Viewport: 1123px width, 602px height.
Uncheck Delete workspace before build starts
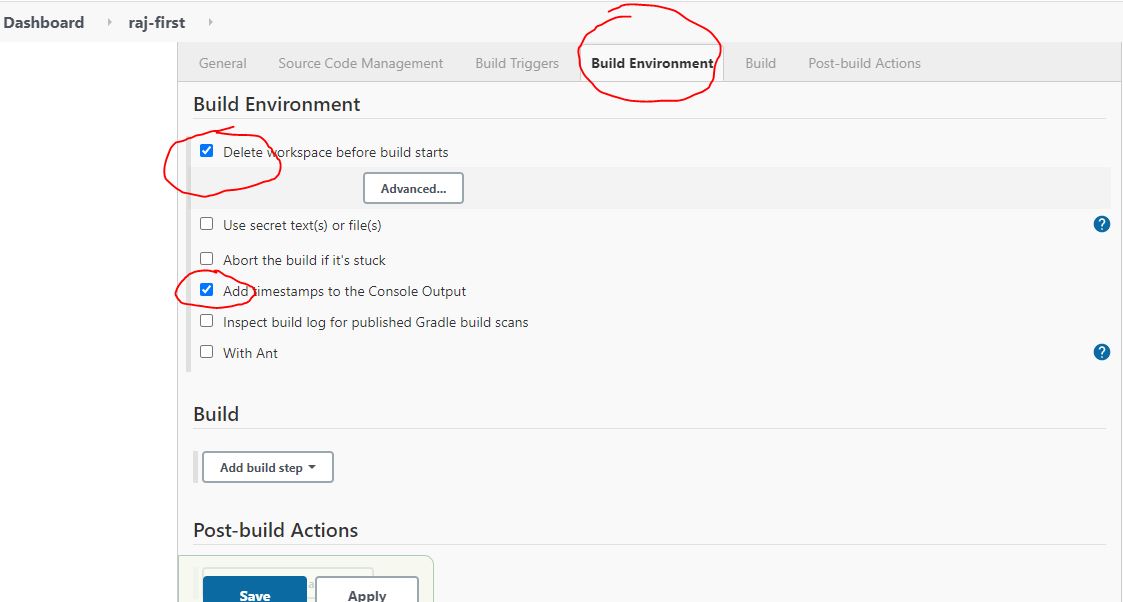tap(207, 151)
